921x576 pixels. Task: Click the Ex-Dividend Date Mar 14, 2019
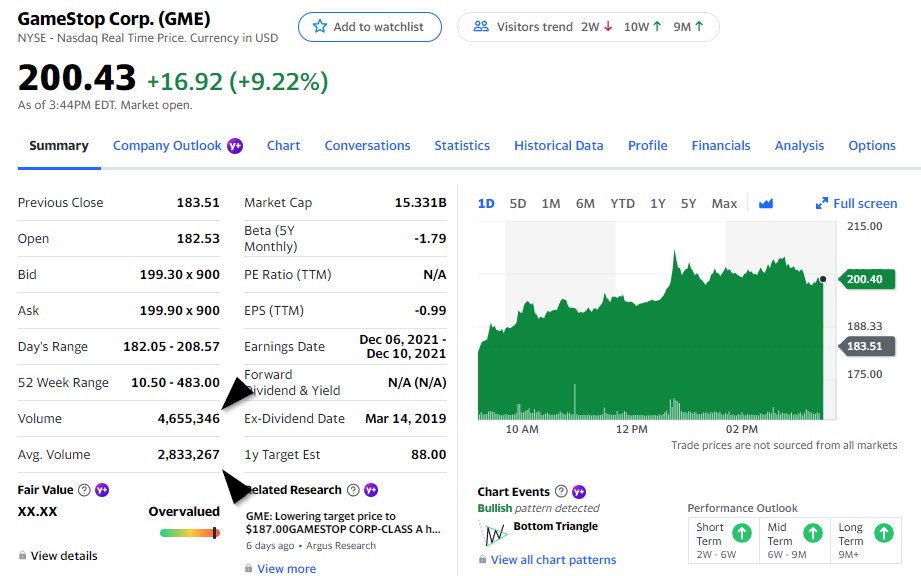406,419
